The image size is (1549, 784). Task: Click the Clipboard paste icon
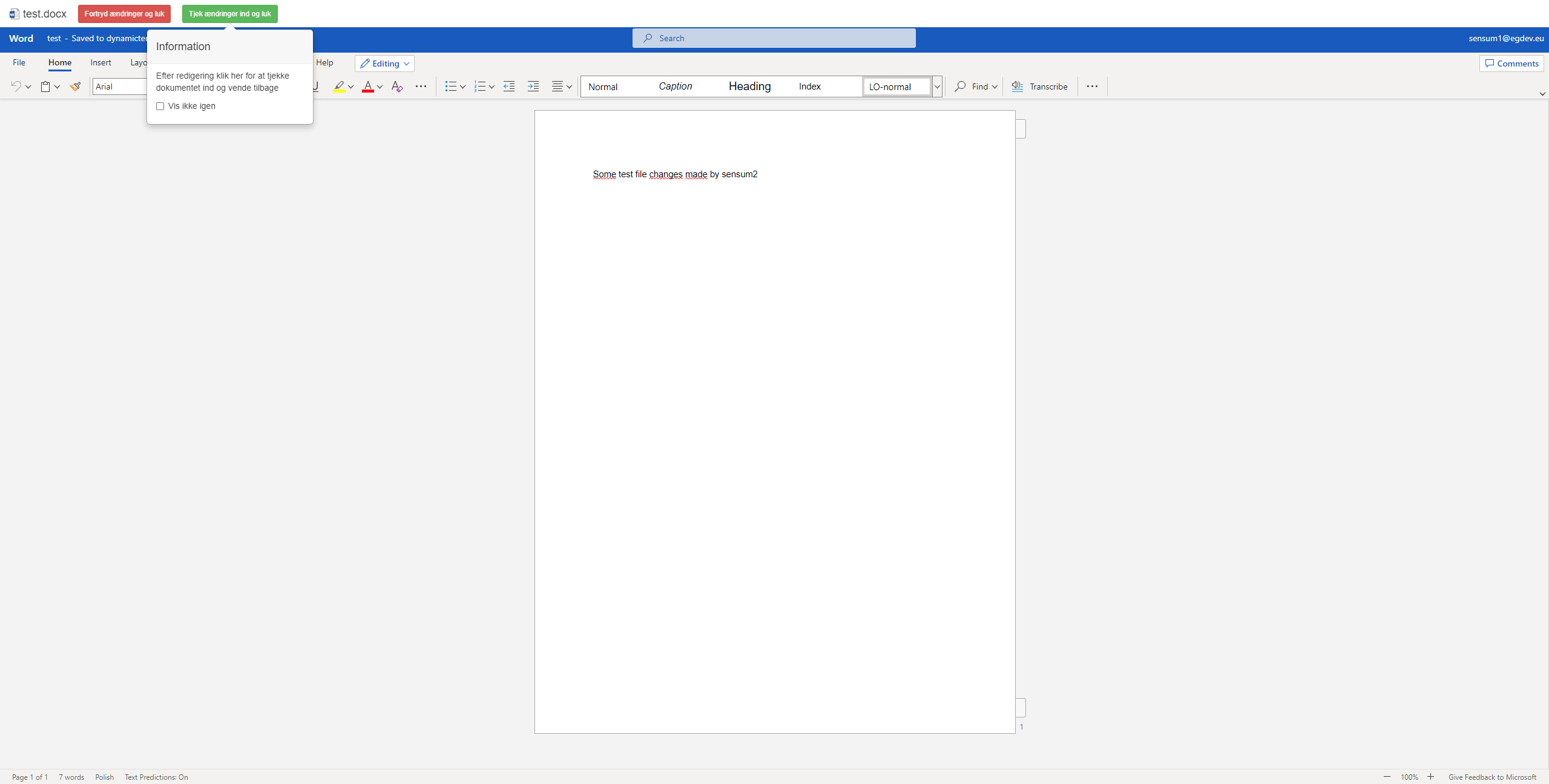point(45,87)
